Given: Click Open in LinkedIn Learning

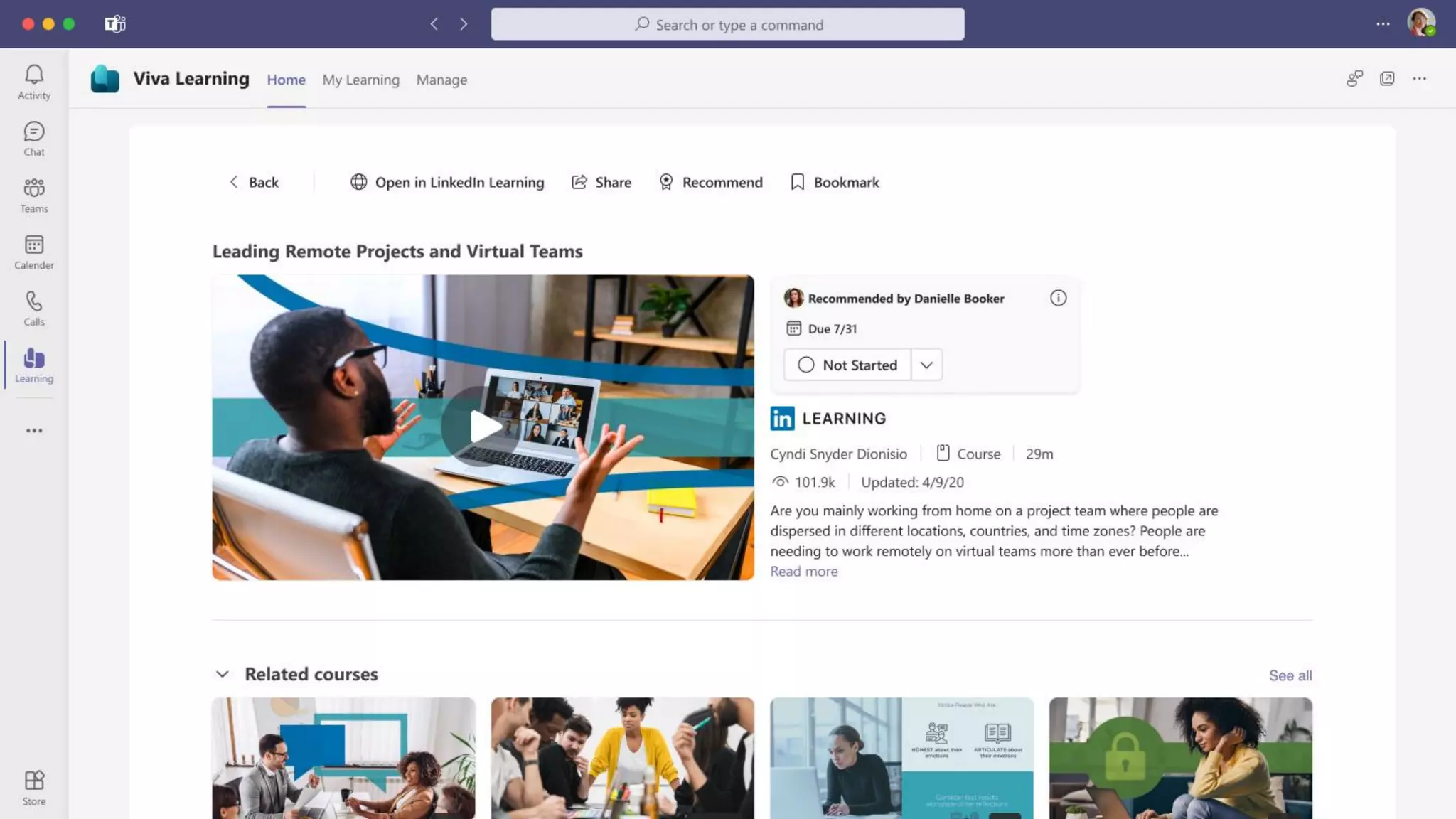Looking at the screenshot, I should 447,182.
